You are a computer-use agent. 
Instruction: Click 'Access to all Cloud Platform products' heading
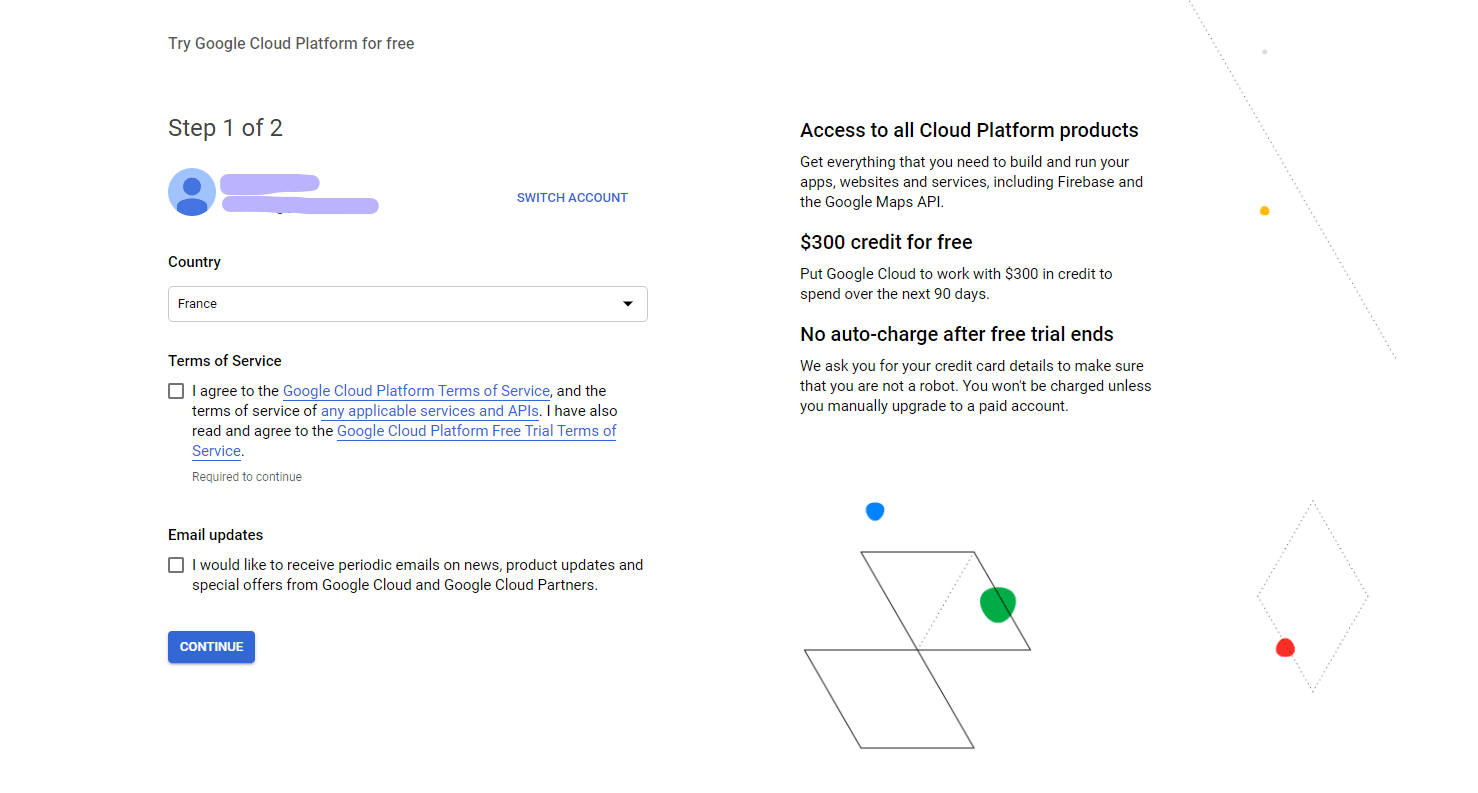tap(969, 131)
